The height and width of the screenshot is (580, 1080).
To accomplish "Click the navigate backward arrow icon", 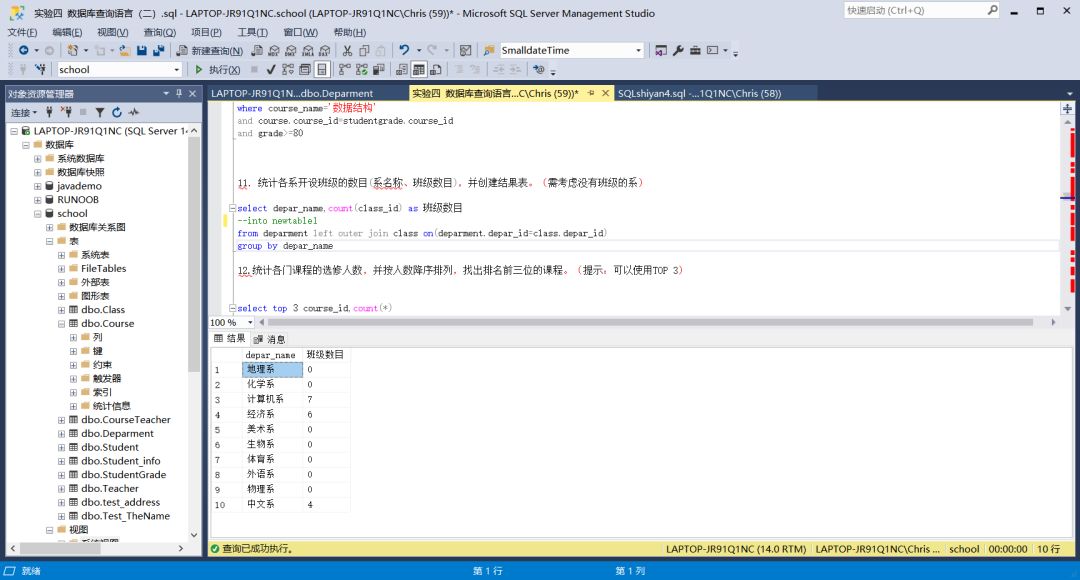I will [23, 50].
